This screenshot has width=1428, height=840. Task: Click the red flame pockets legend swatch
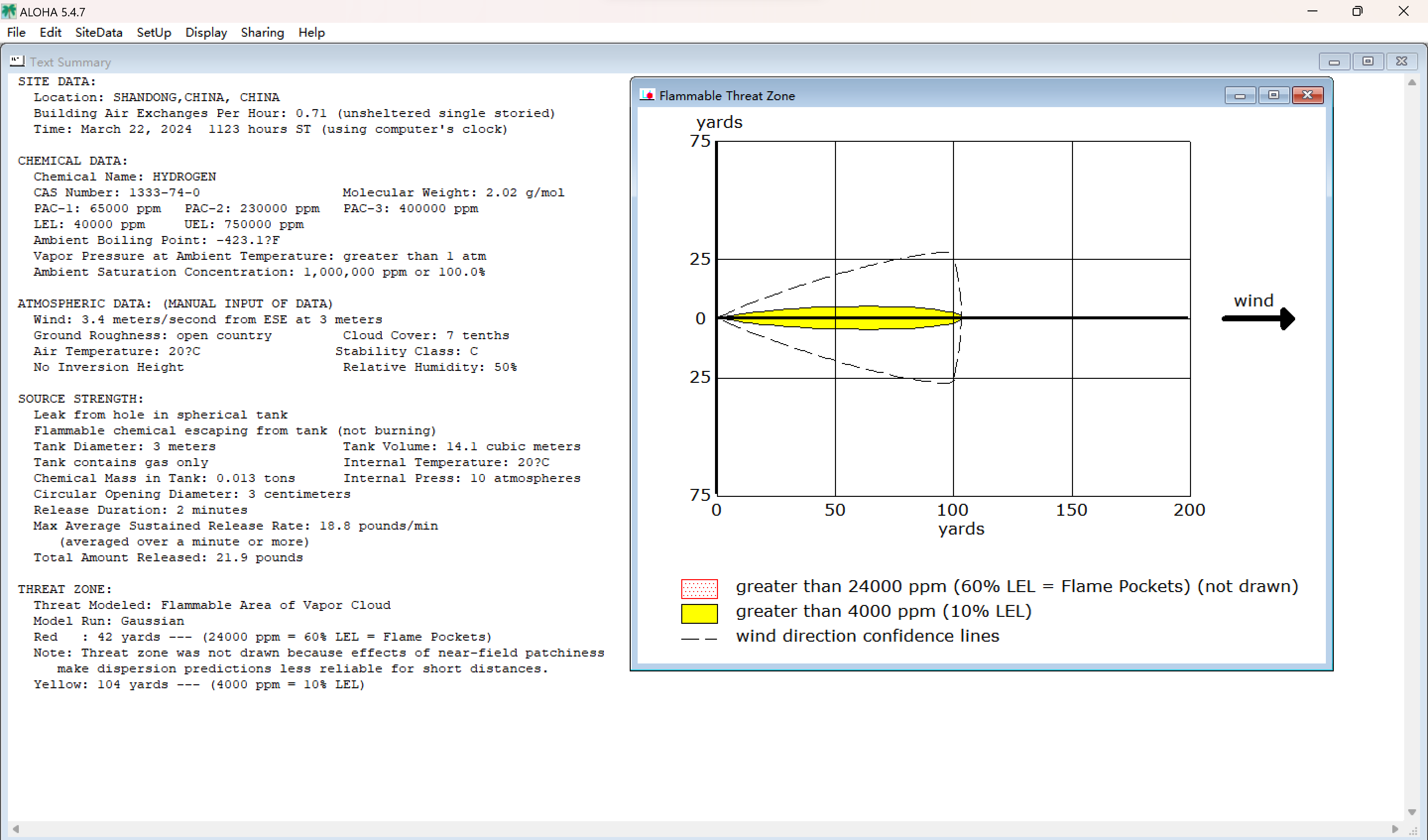pyautogui.click(x=699, y=588)
